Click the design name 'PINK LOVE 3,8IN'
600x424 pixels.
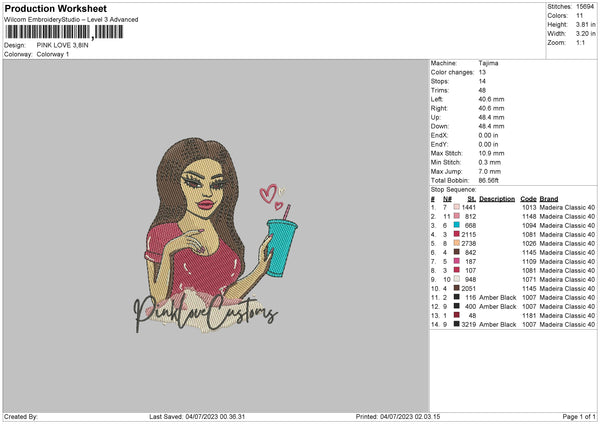click(x=62, y=45)
